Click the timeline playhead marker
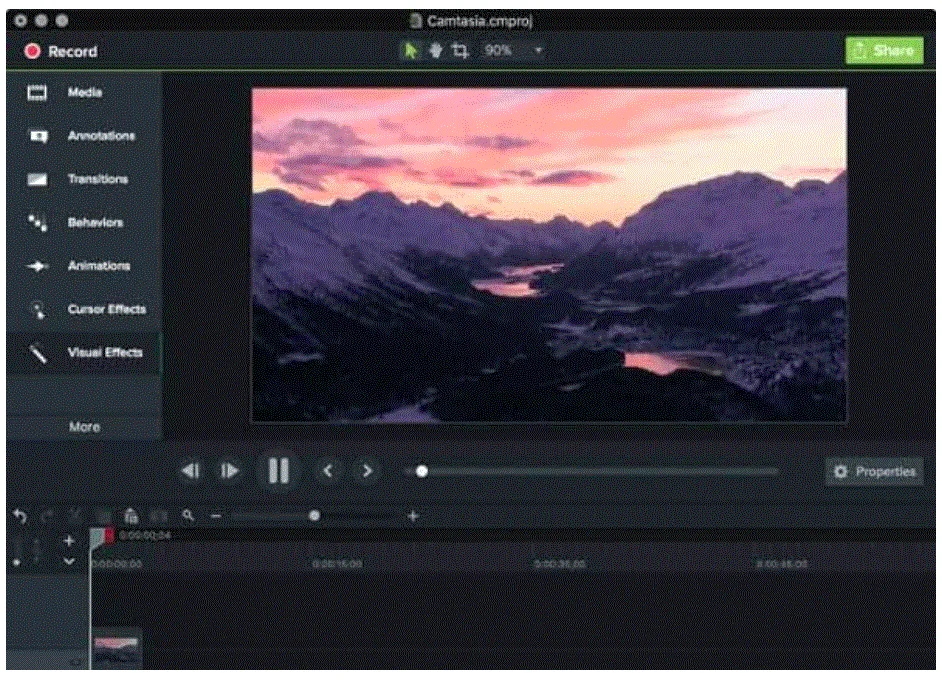This screenshot has height=682, width=942. [96, 537]
